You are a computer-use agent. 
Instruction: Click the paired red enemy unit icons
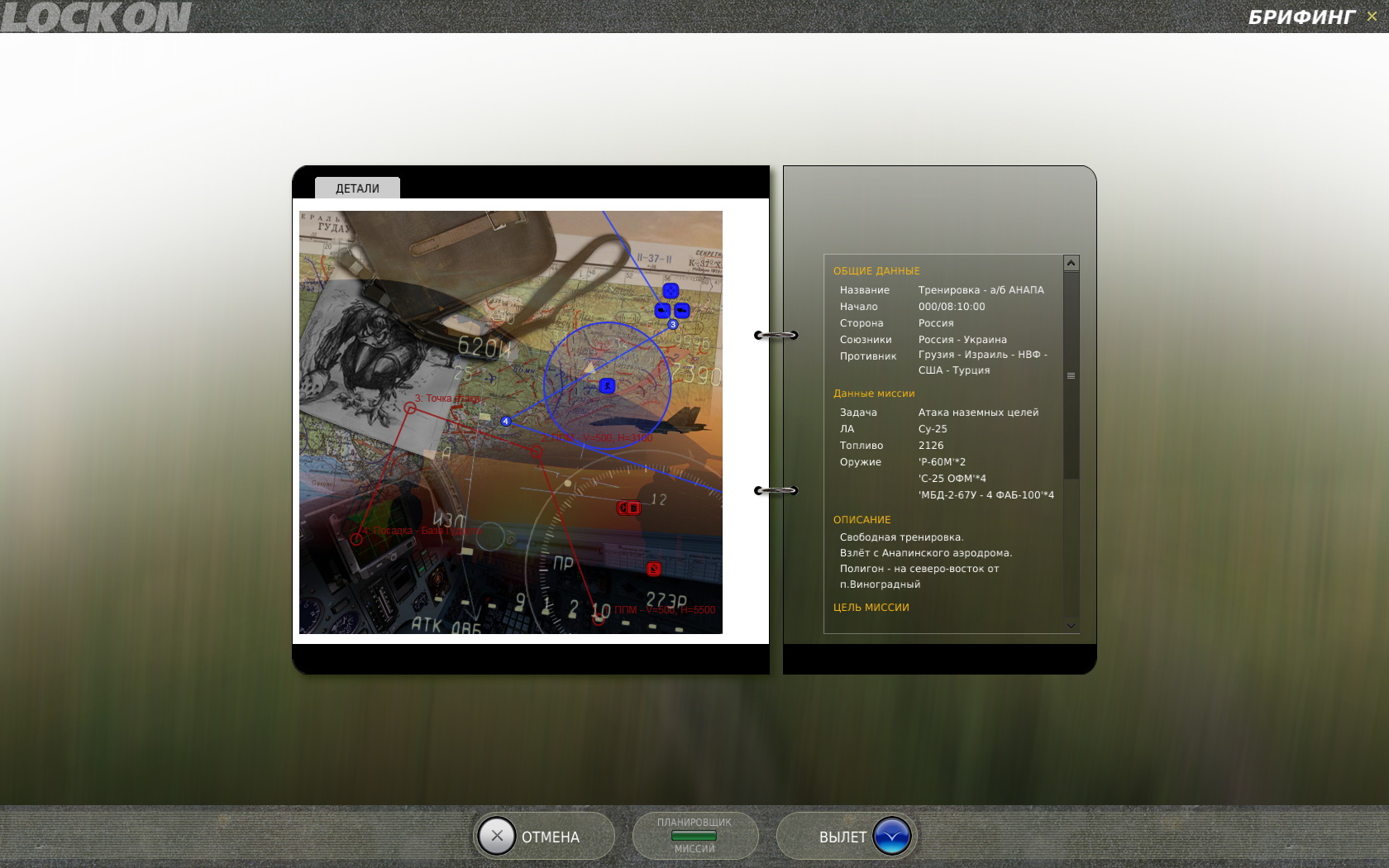628,508
